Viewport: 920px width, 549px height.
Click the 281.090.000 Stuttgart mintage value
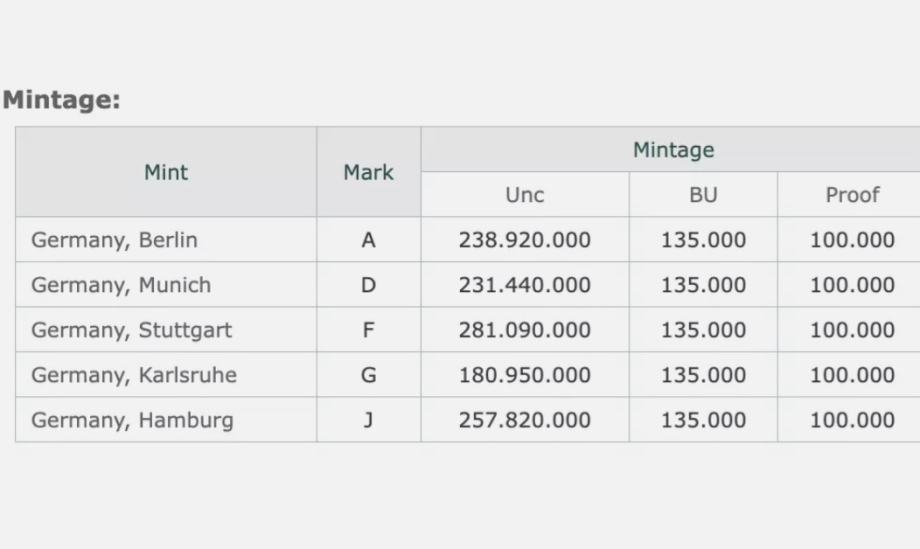pyautogui.click(x=524, y=330)
